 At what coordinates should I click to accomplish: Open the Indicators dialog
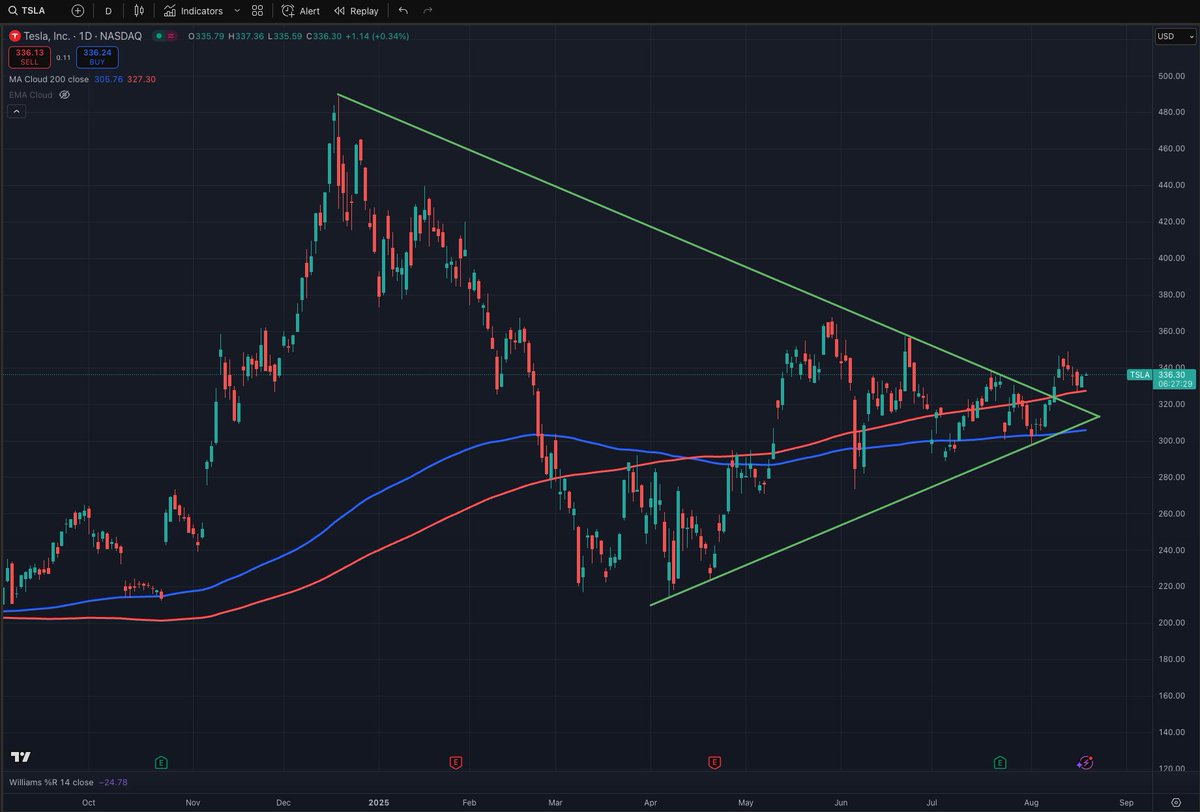point(195,11)
